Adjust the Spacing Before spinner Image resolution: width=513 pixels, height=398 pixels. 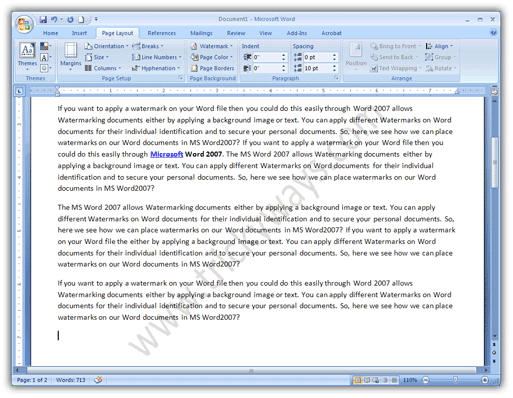334,57
